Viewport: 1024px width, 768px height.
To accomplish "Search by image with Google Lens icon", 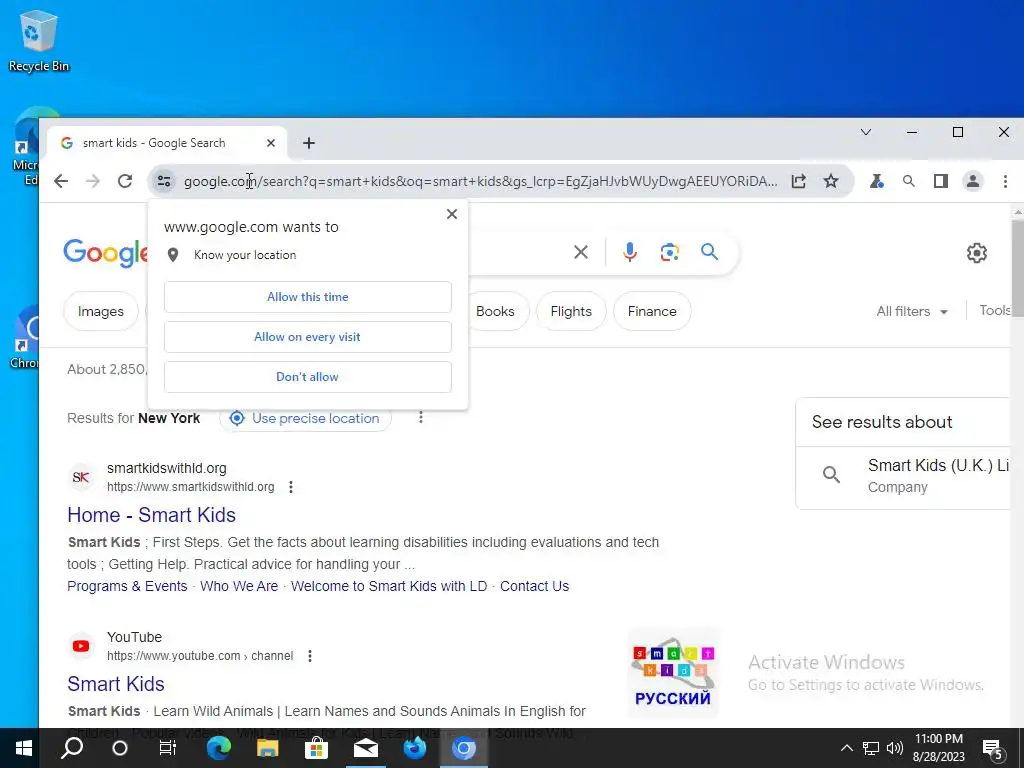I will [x=669, y=252].
